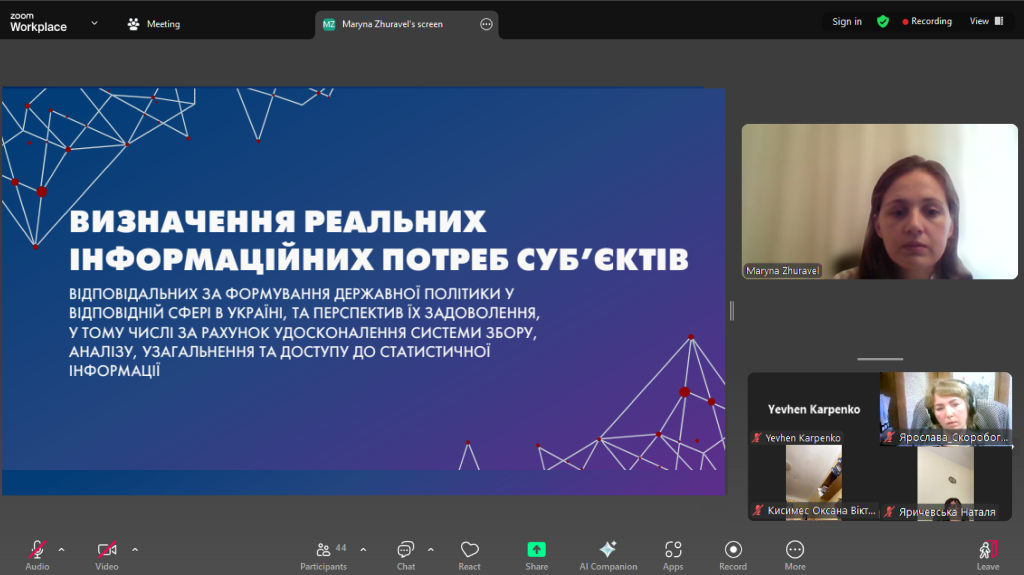Click the Zoom Workplace logo

pos(39,22)
